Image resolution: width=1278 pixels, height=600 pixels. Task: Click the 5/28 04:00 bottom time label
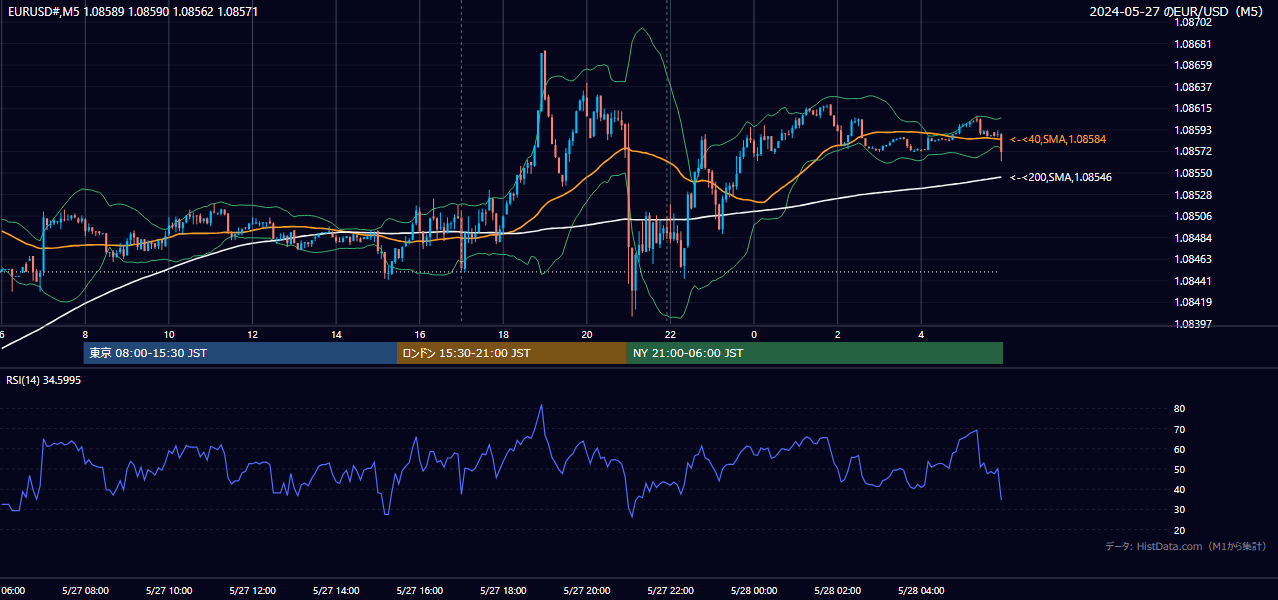click(x=922, y=591)
